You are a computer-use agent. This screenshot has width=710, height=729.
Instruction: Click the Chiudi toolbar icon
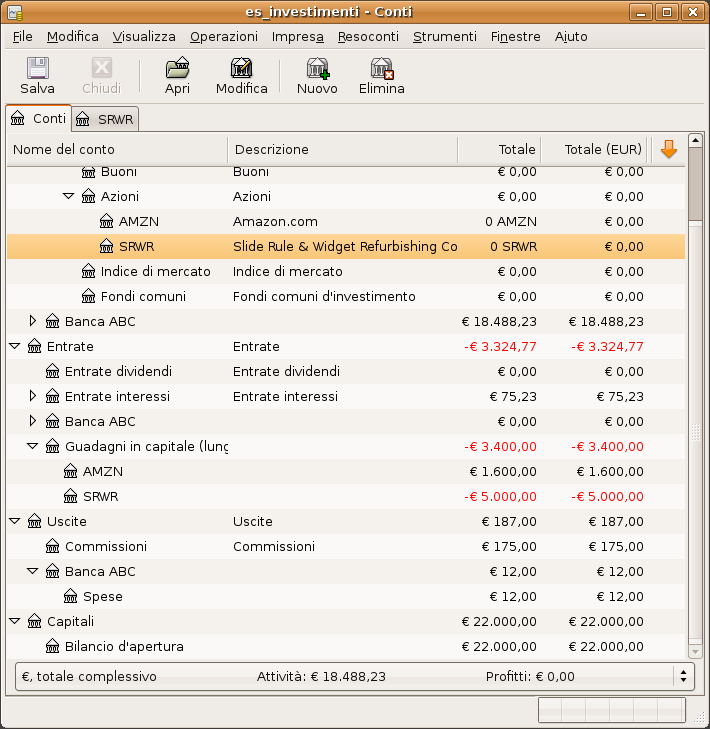102,68
